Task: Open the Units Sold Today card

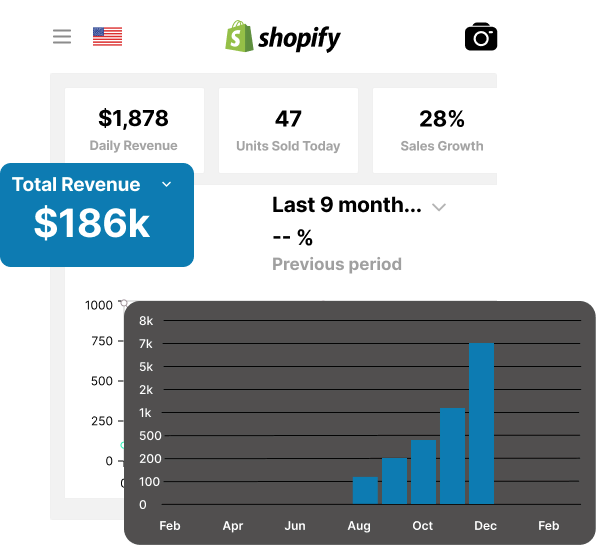Action: tap(288, 130)
